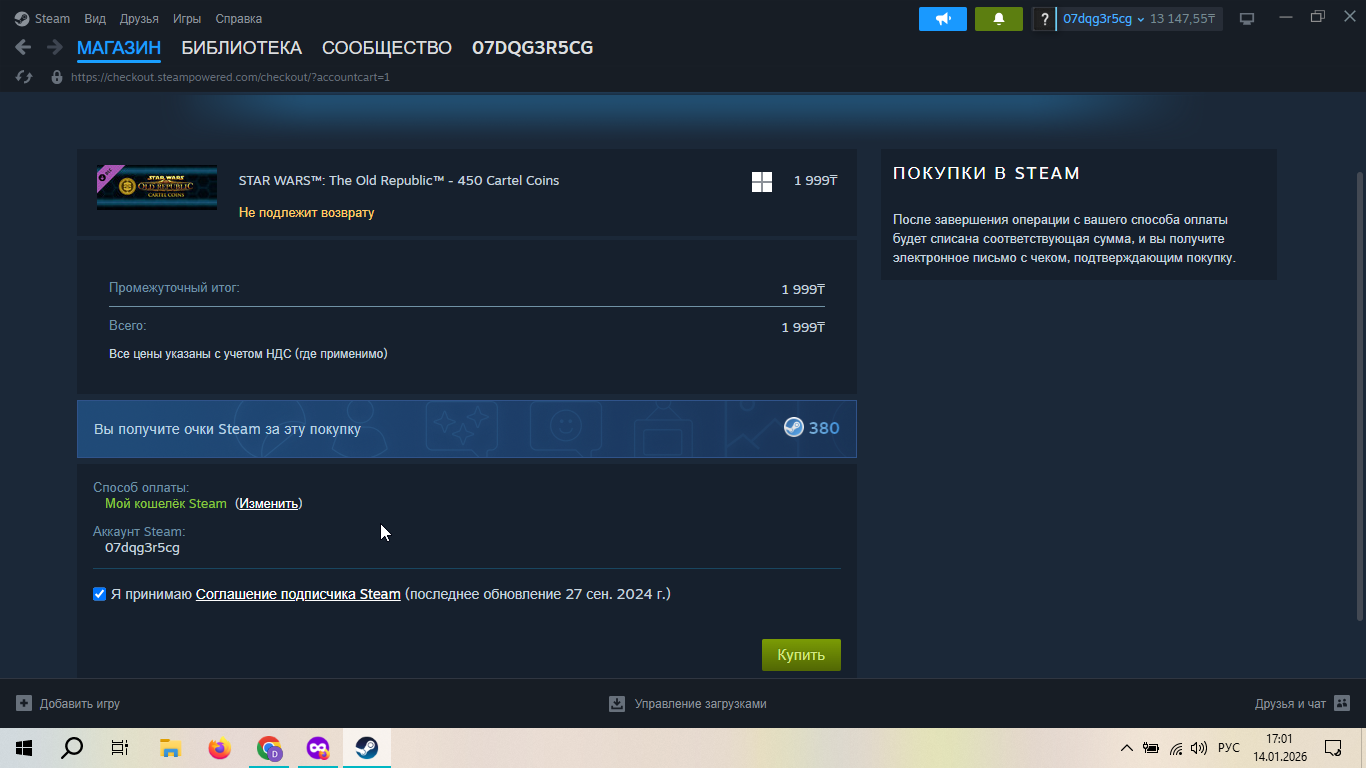Click the padlock security icon
1366x768 pixels.
click(57, 77)
